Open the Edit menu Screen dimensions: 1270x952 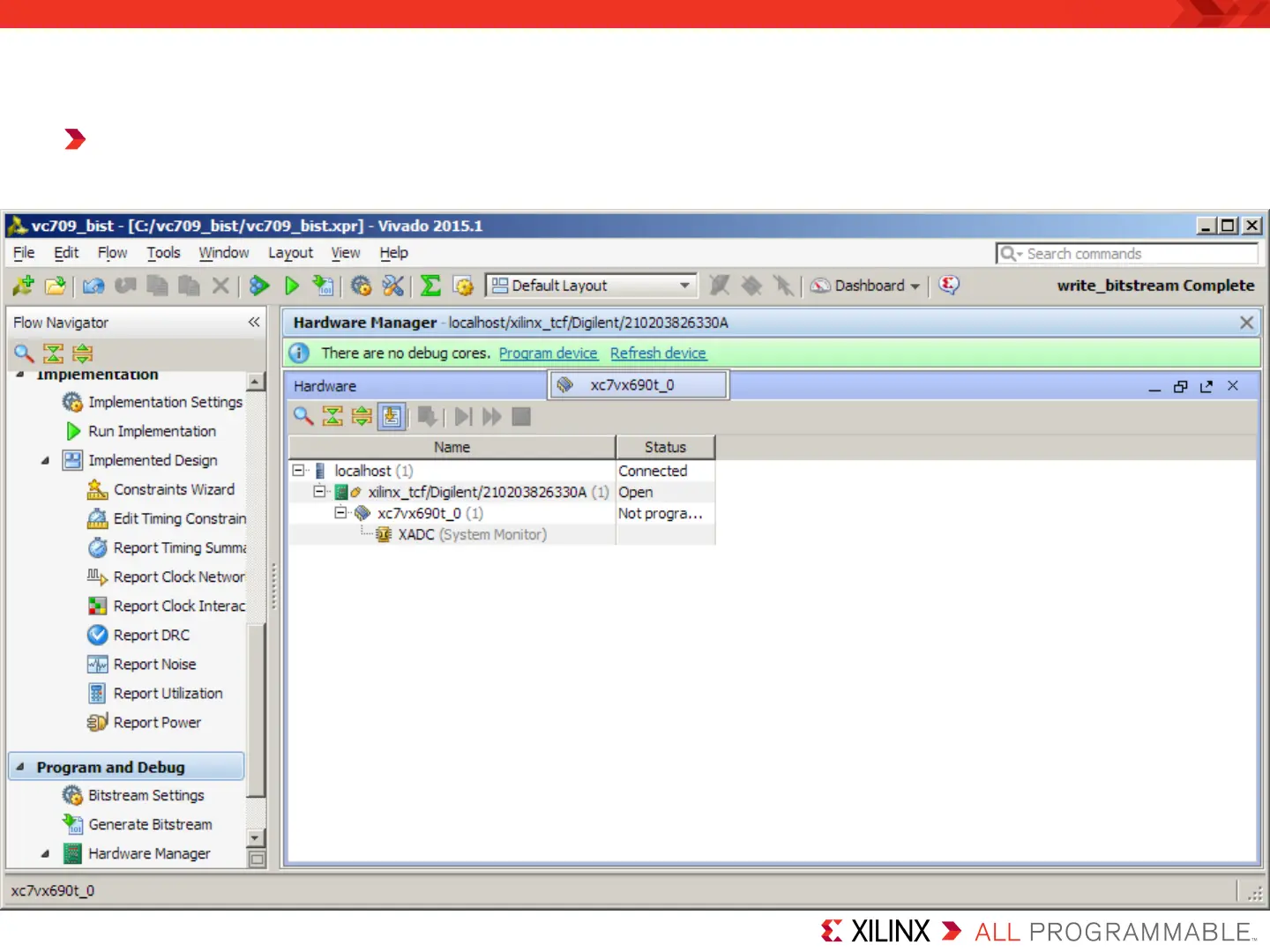(x=66, y=253)
